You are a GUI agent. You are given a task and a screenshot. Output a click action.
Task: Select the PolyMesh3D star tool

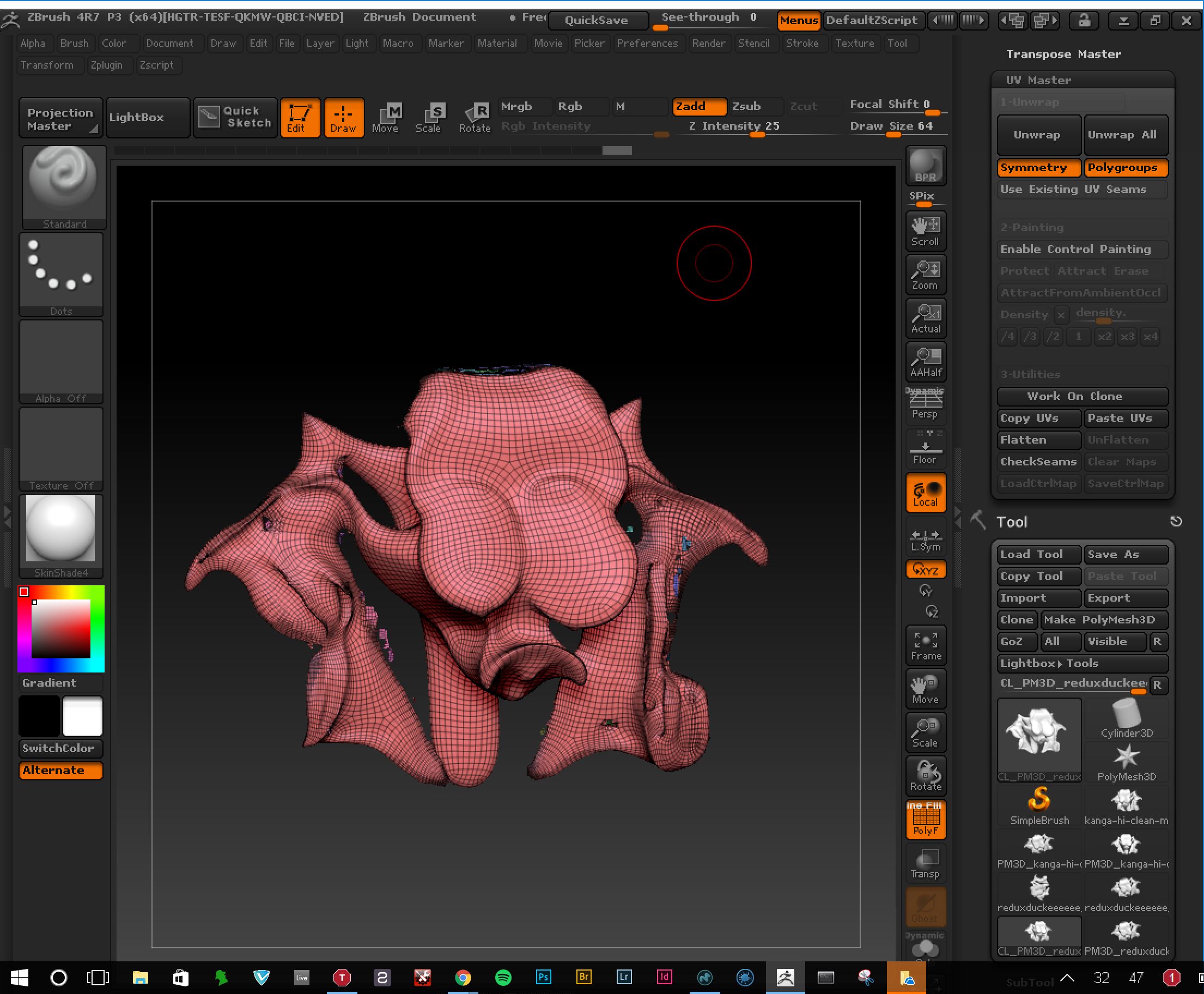pos(1126,762)
